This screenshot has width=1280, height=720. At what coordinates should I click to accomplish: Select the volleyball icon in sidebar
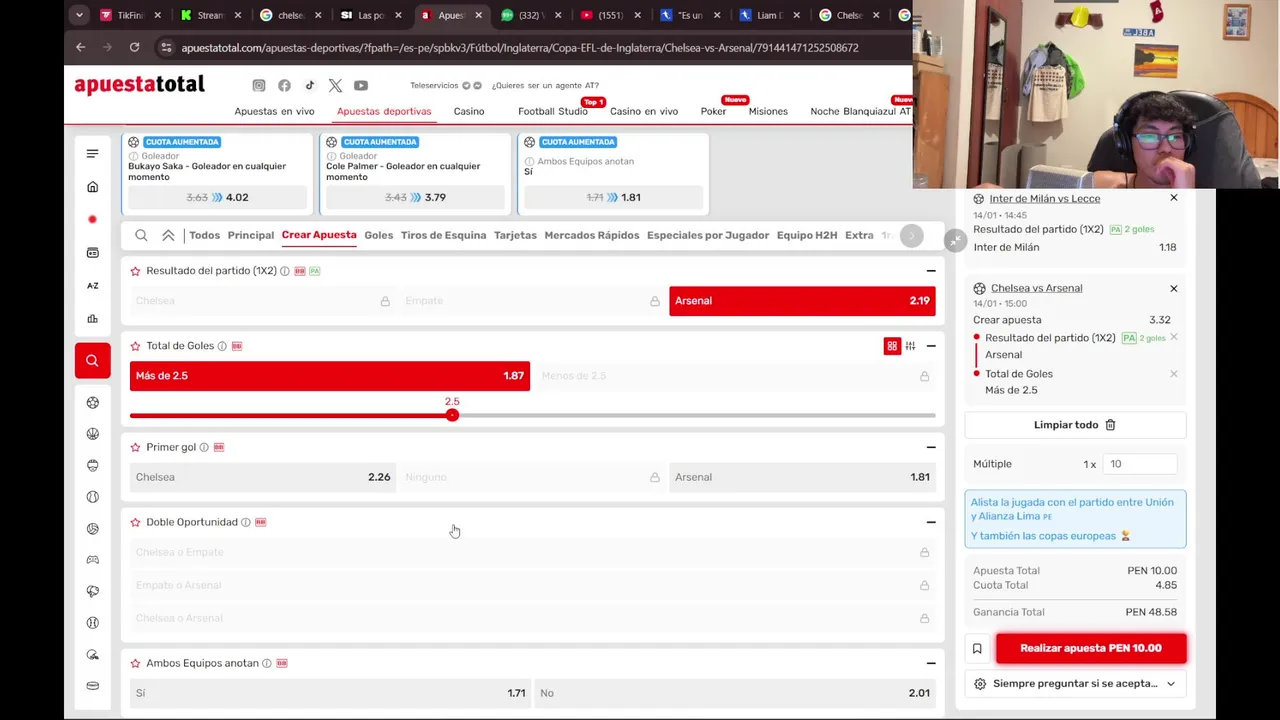point(92,528)
